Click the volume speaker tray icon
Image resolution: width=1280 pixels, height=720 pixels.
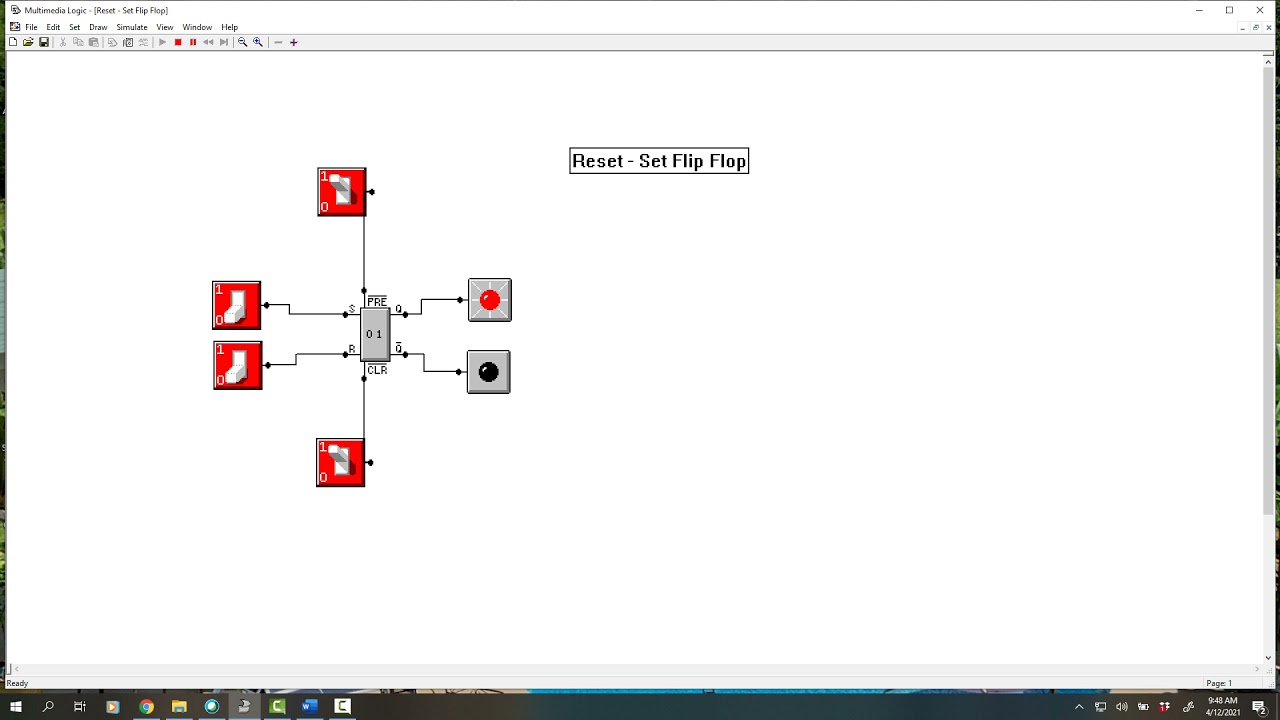coord(1121,707)
